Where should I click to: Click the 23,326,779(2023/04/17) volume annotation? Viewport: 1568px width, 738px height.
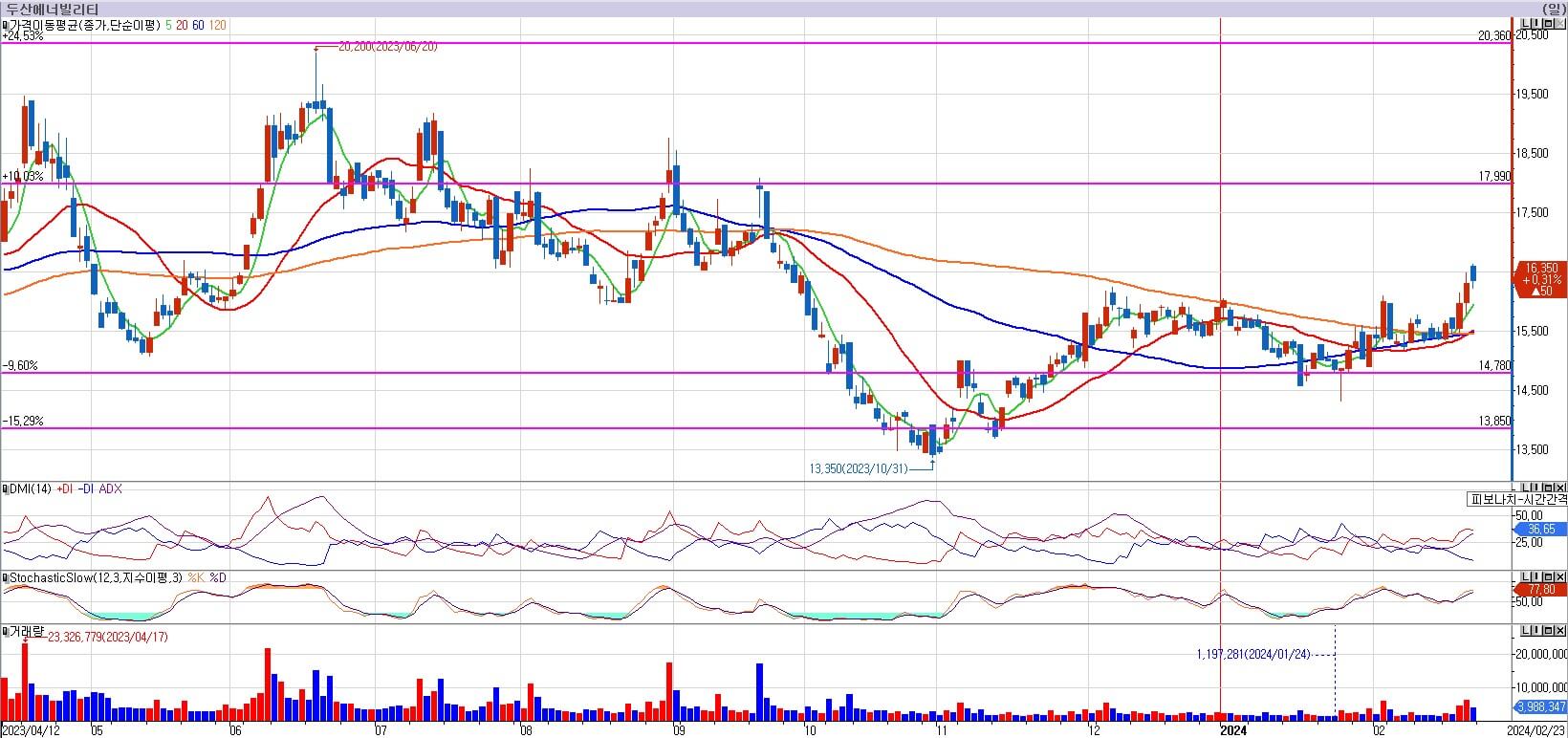(x=107, y=637)
